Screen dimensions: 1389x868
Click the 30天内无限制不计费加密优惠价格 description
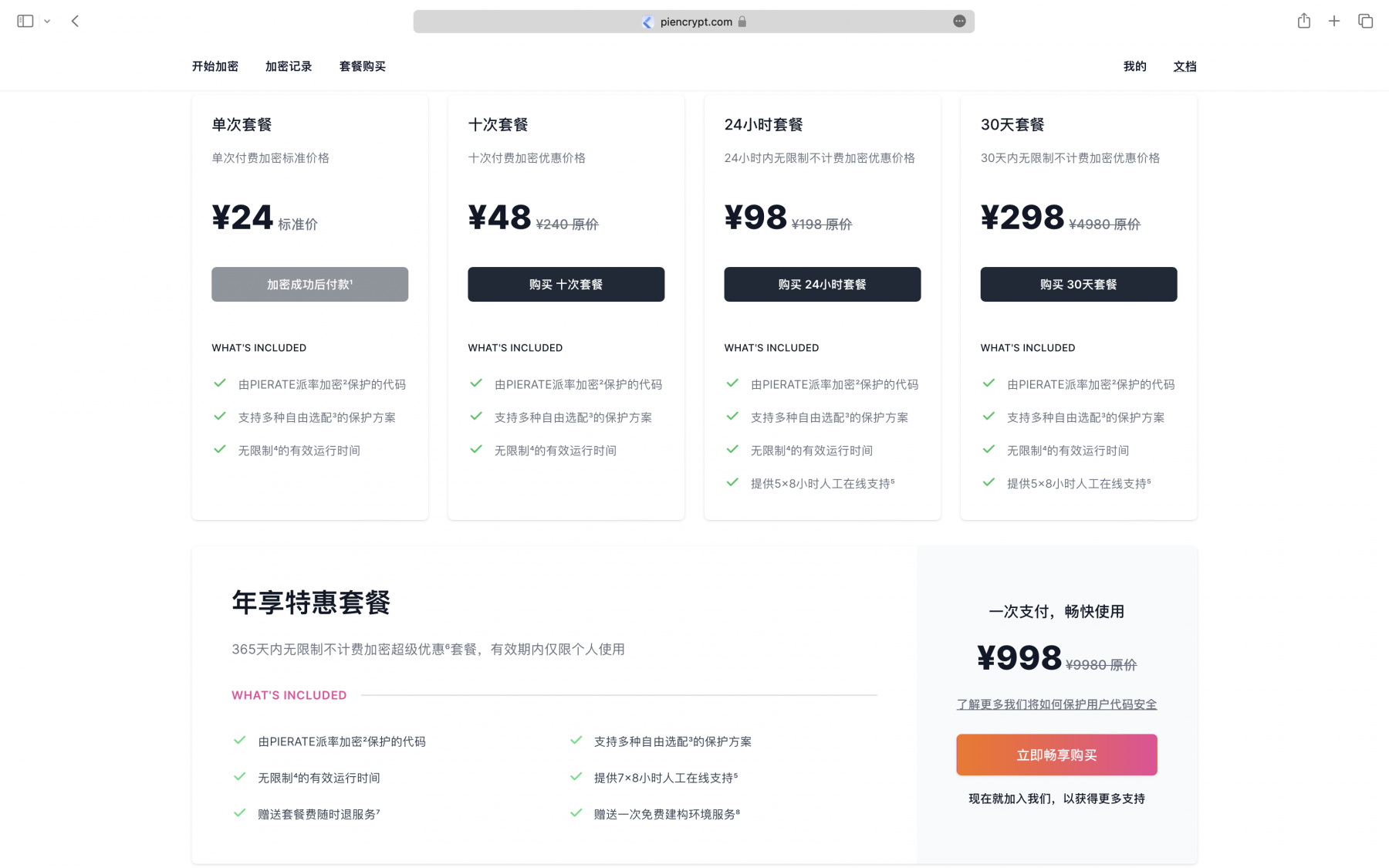pos(1070,158)
